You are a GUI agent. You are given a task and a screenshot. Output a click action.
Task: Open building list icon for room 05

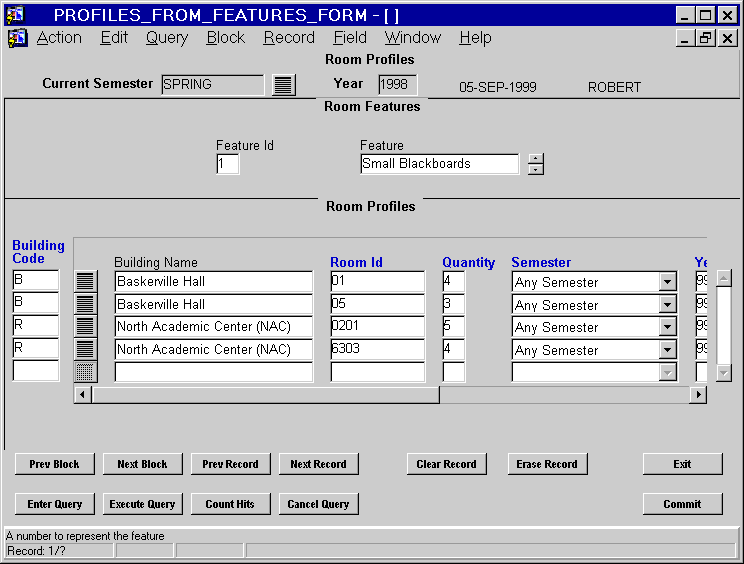click(85, 304)
